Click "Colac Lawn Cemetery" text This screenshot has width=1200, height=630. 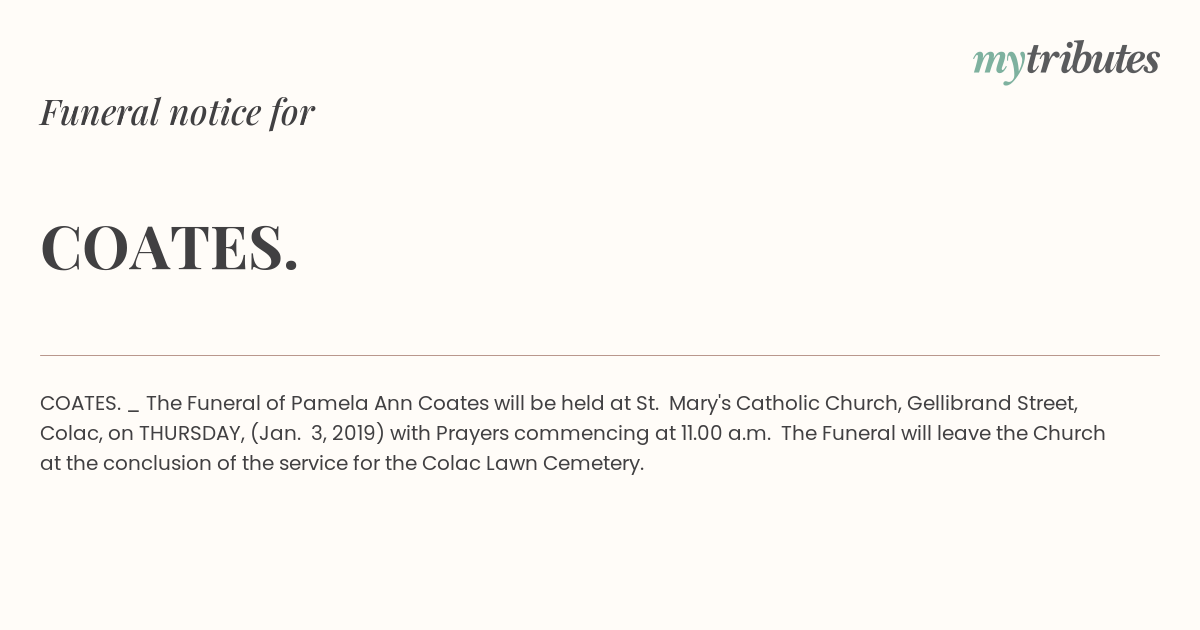(532, 463)
